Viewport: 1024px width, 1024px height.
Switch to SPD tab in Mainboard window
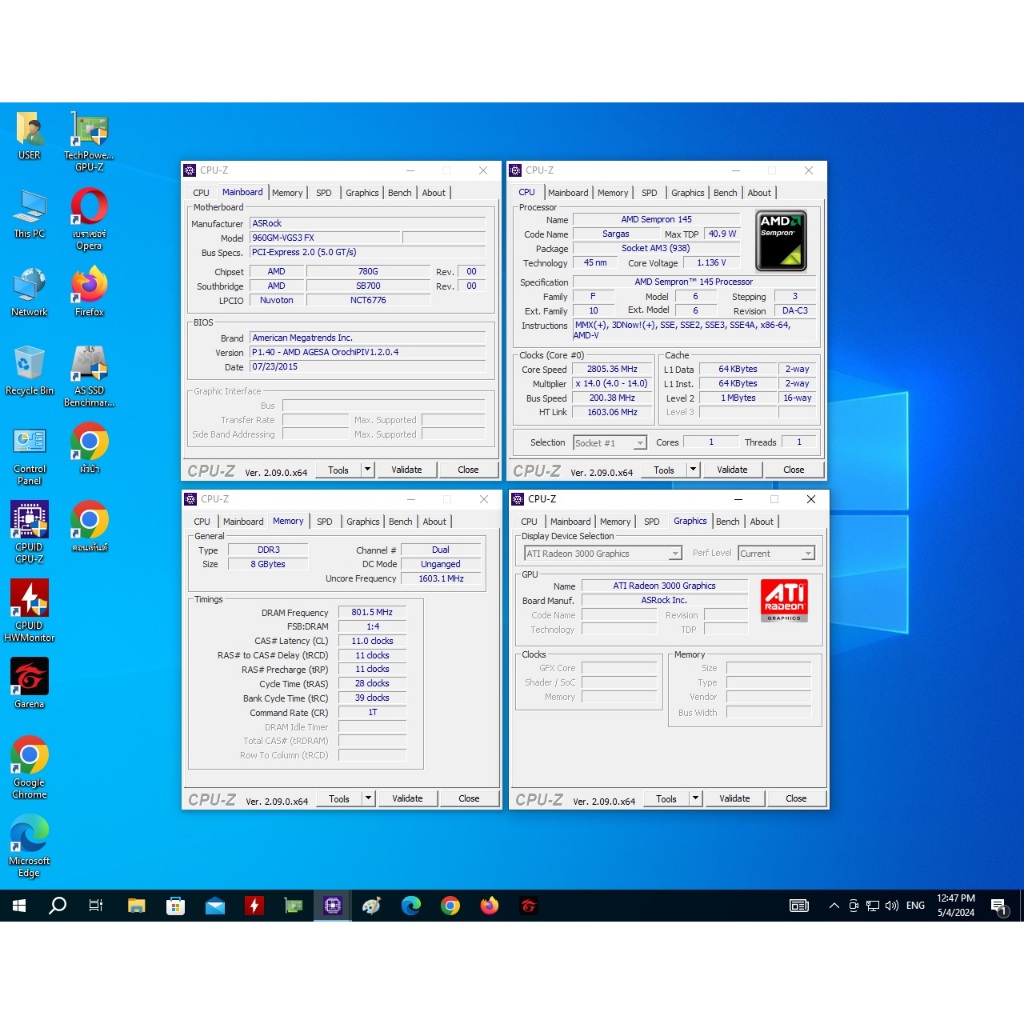[x=324, y=193]
